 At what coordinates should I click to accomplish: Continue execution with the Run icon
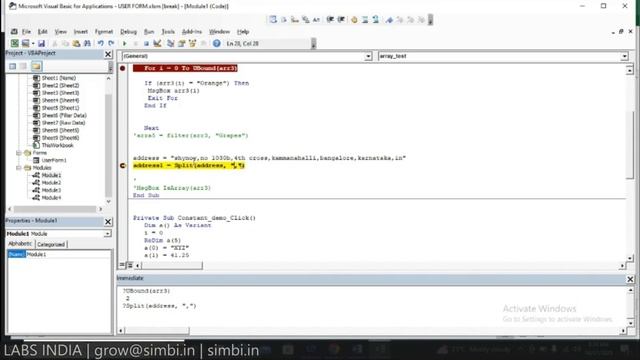124,43
